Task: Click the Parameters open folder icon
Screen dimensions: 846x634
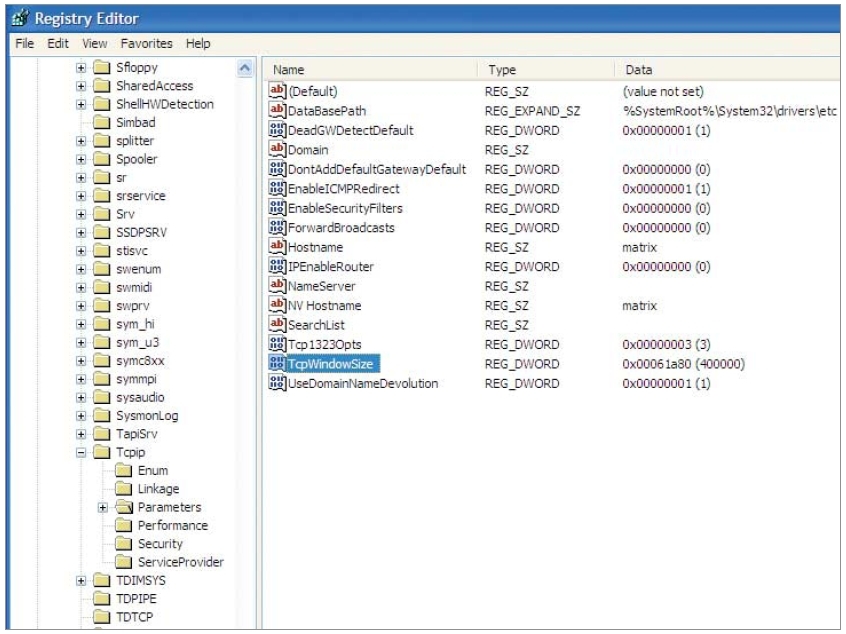Action: coord(124,507)
